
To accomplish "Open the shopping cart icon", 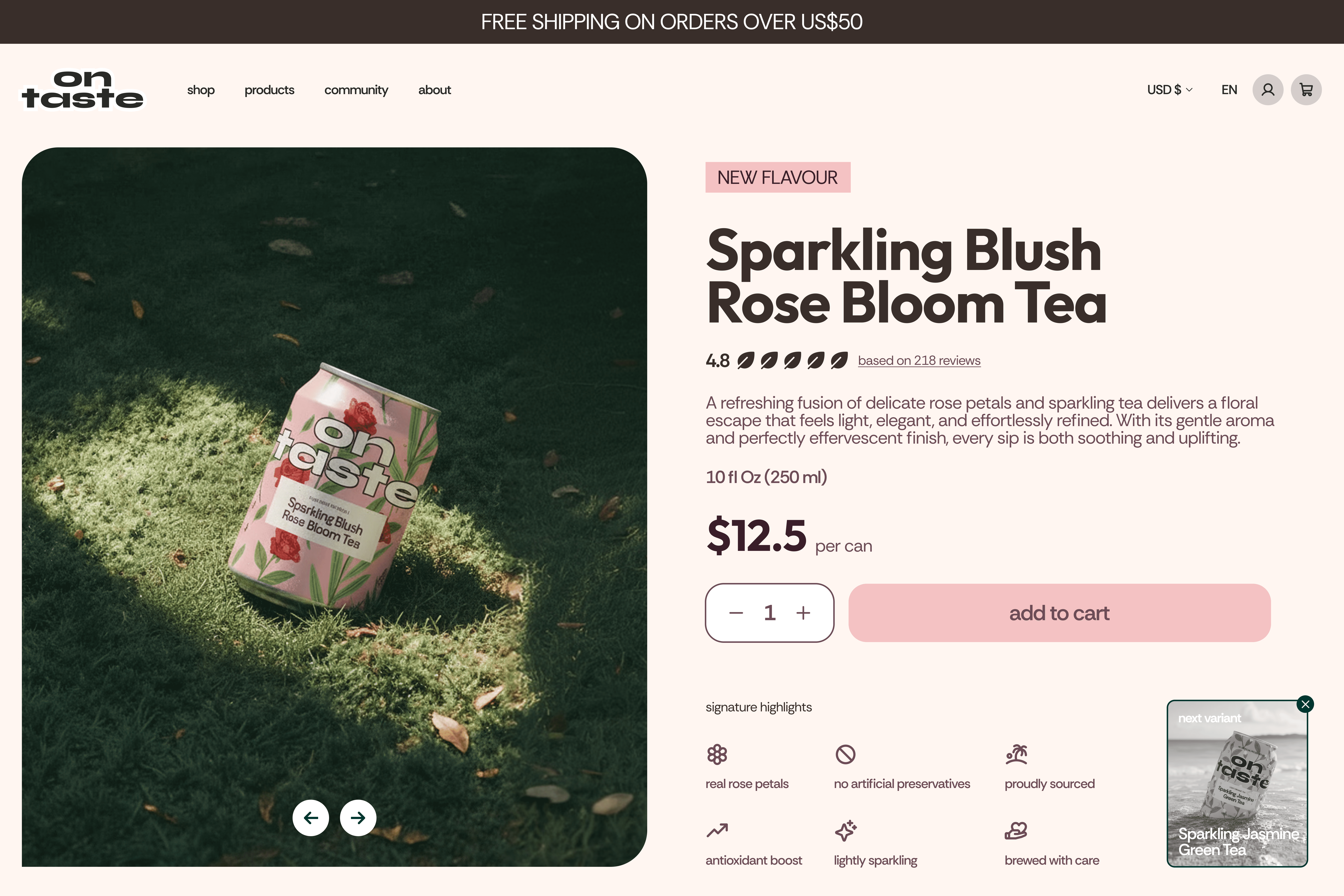I will [1306, 90].
